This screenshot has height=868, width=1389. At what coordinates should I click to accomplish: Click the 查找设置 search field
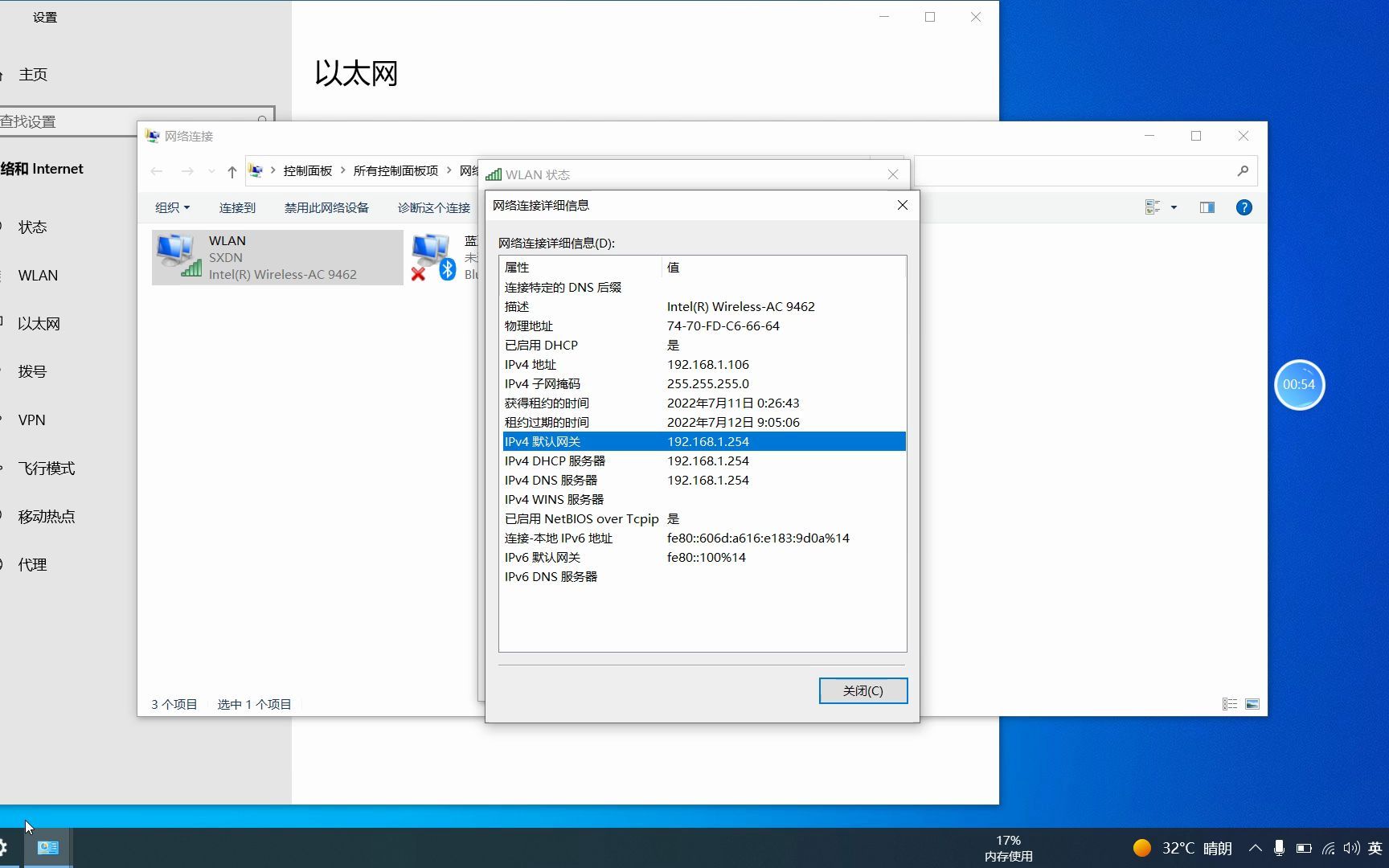137,121
